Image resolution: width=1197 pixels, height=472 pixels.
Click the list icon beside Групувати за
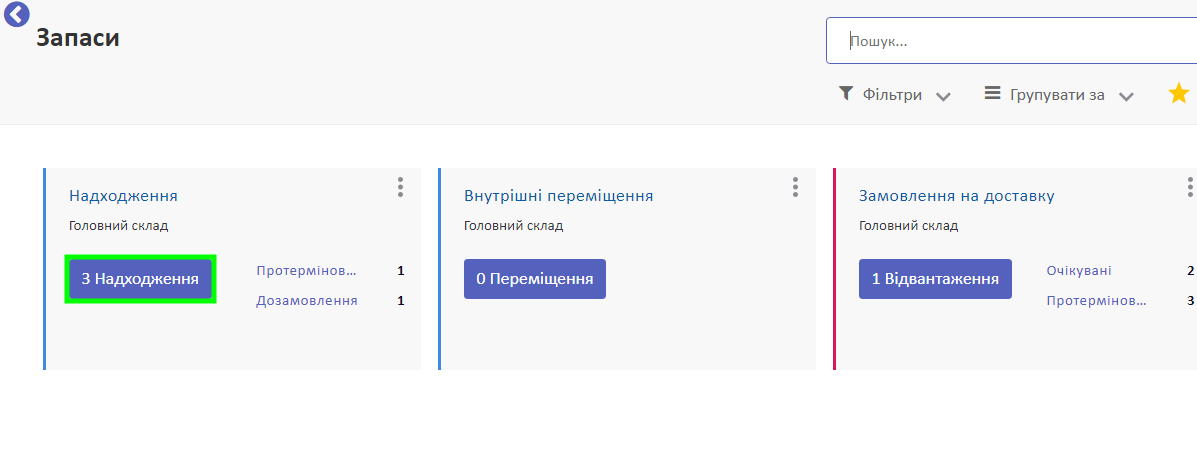coord(992,94)
